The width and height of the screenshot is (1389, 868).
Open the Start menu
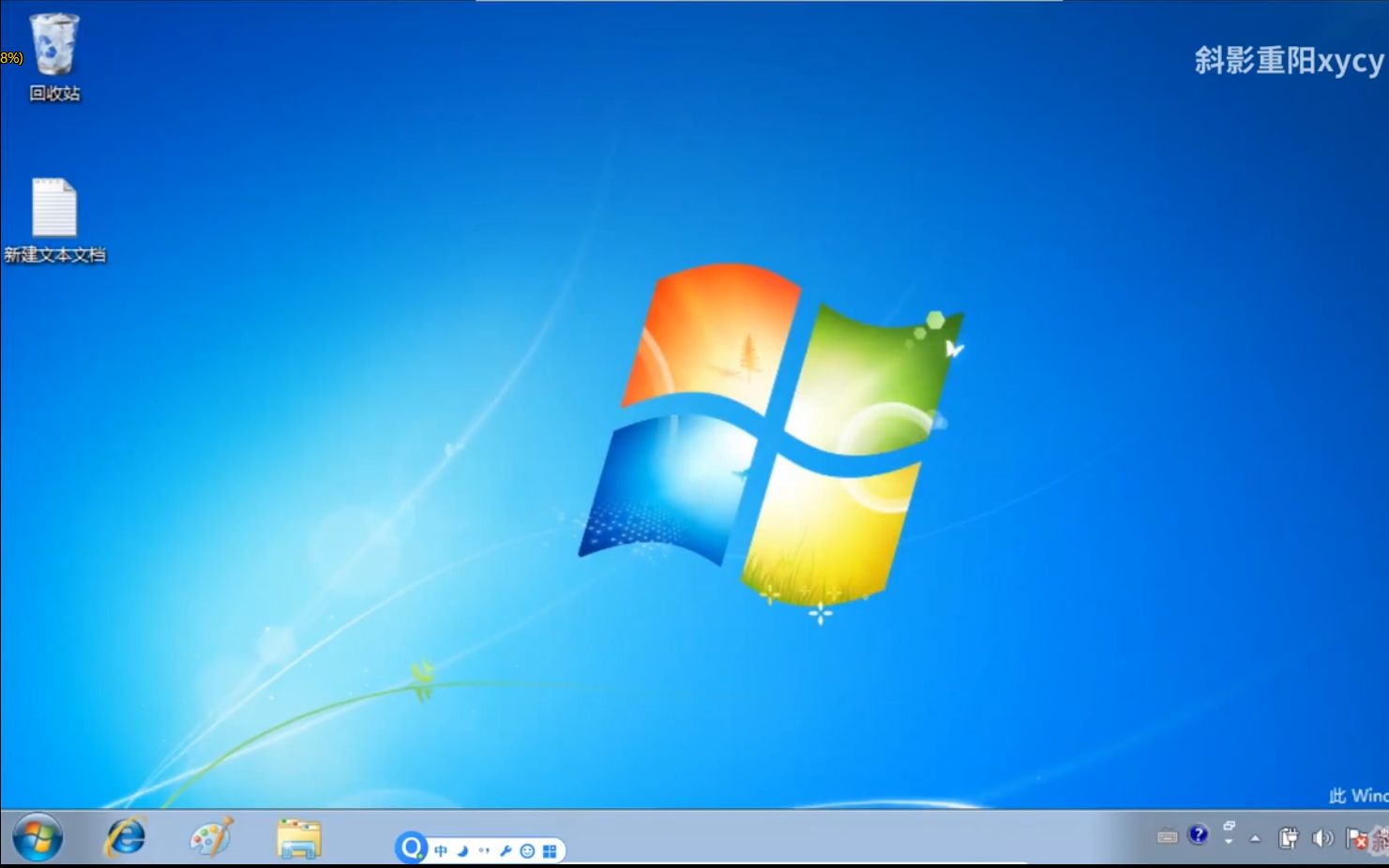[38, 835]
